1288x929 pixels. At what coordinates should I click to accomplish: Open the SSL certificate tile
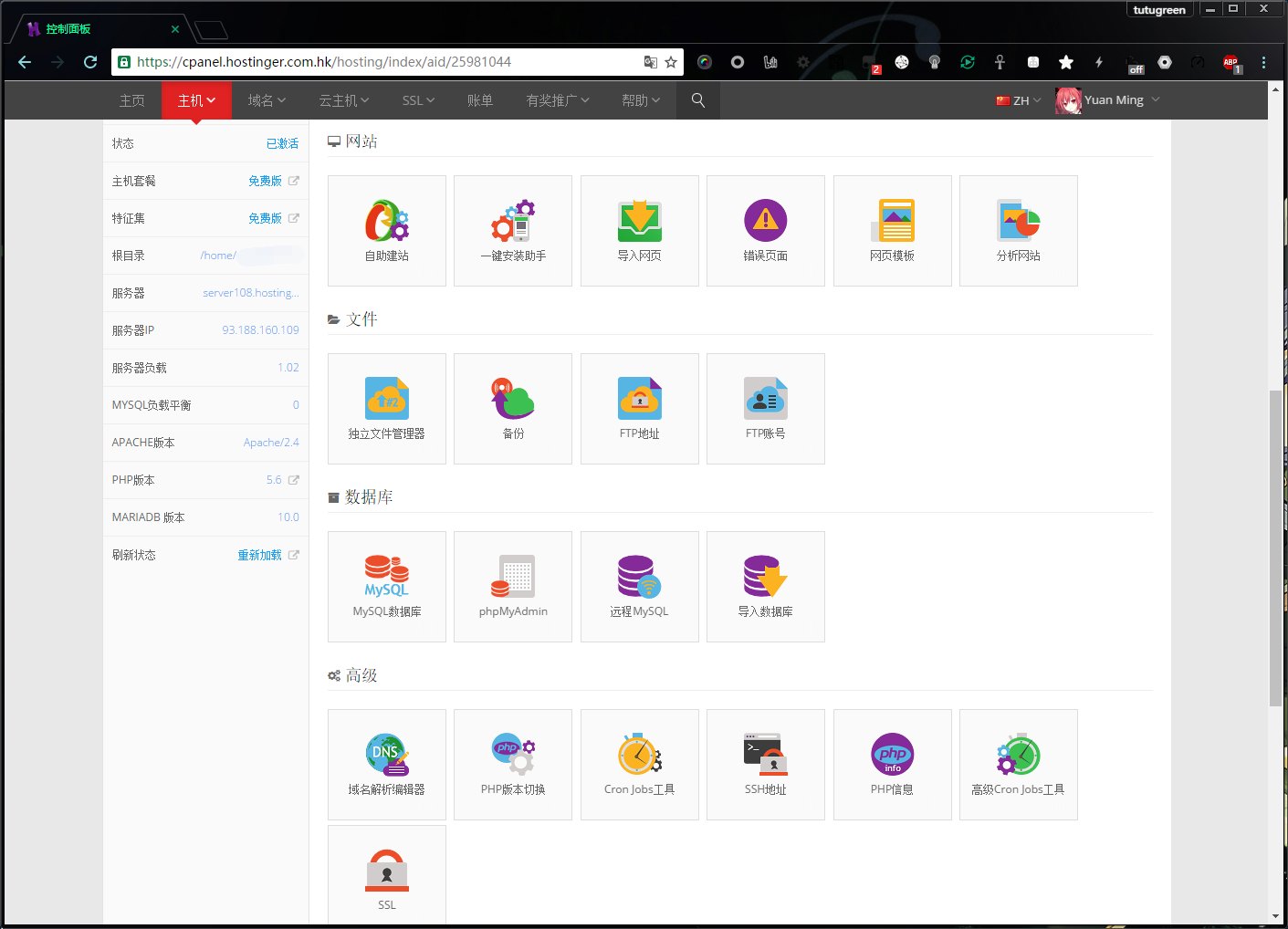(387, 876)
